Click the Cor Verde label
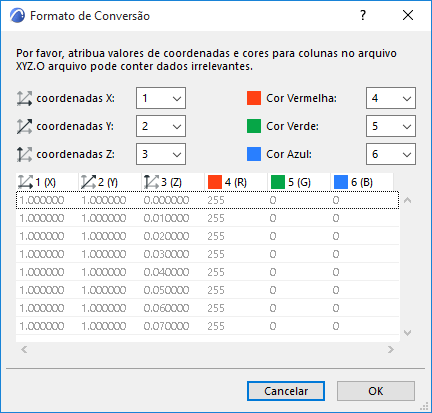The height and width of the screenshot is (413, 432). 292,126
